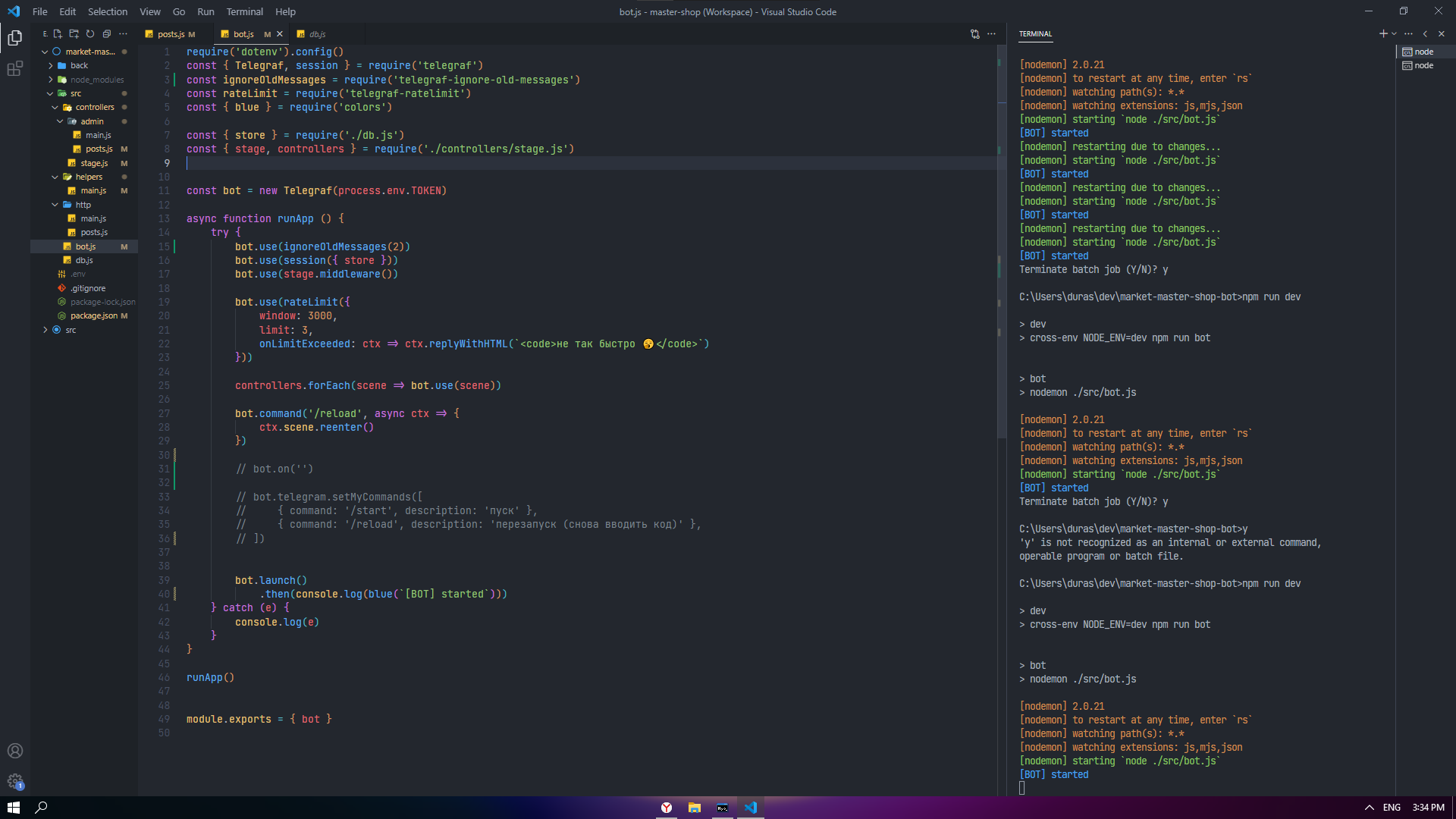Screen dimensions: 1456x819
Task: Open the terminal profile dropdown arrow
Action: [1394, 33]
